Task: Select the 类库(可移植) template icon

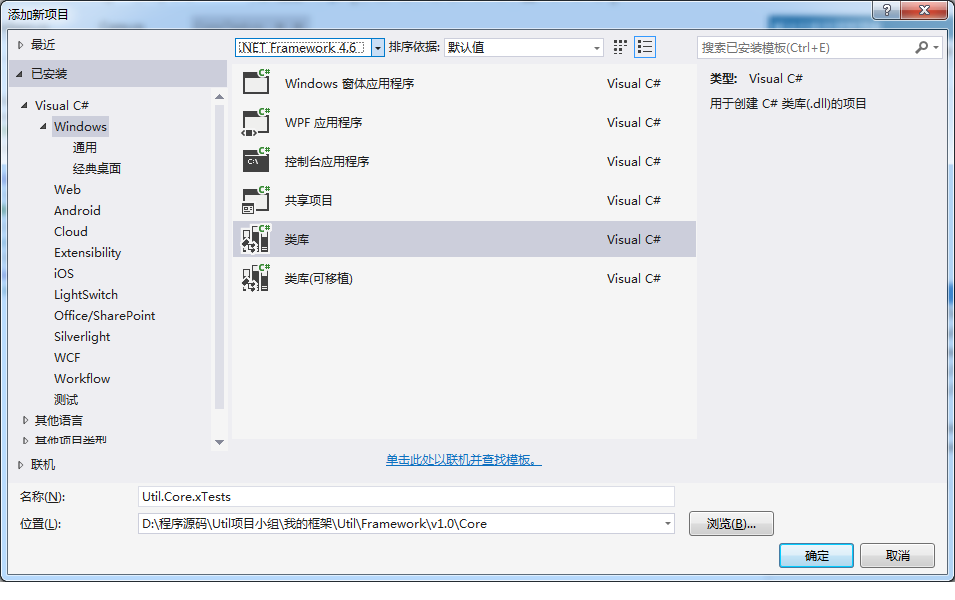Action: coord(256,278)
